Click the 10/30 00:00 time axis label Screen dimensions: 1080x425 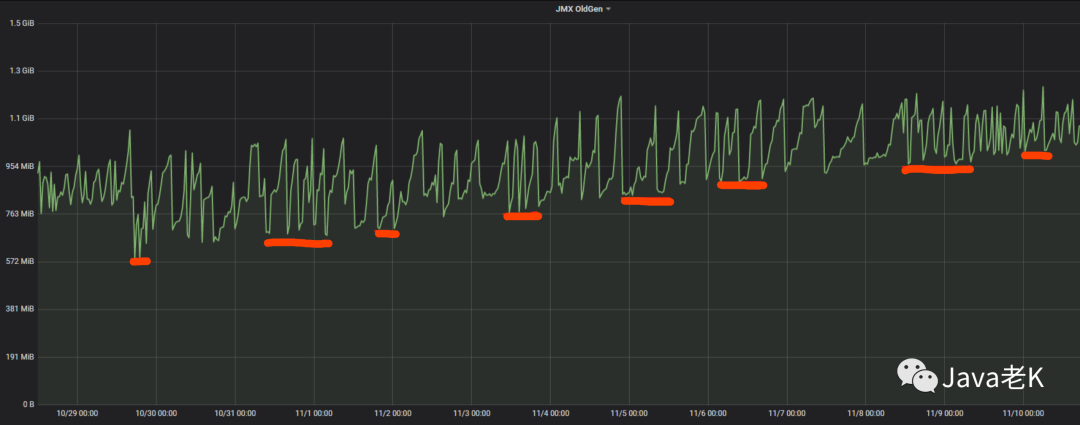156,414
